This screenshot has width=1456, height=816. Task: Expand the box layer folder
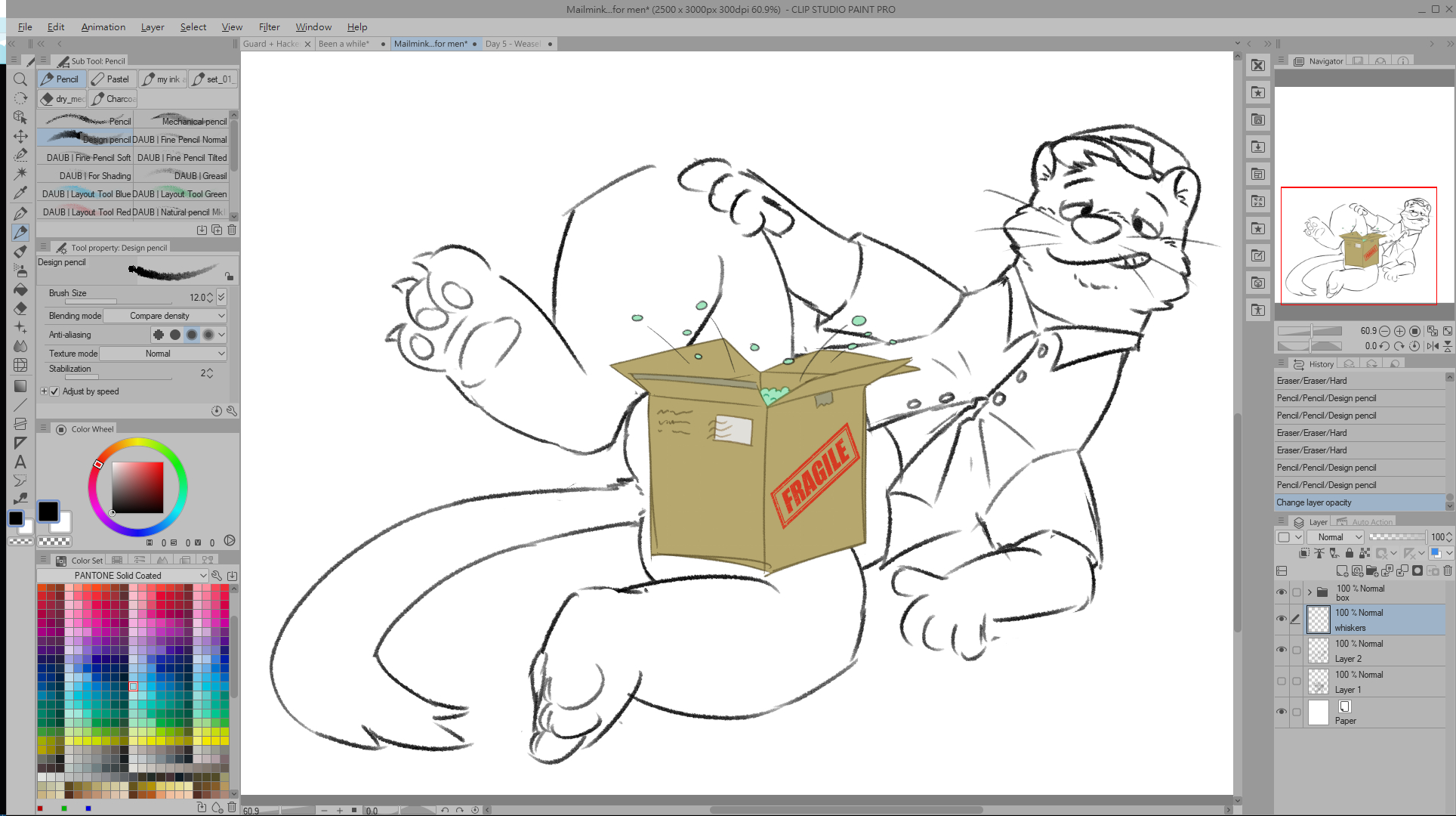[x=1309, y=592]
